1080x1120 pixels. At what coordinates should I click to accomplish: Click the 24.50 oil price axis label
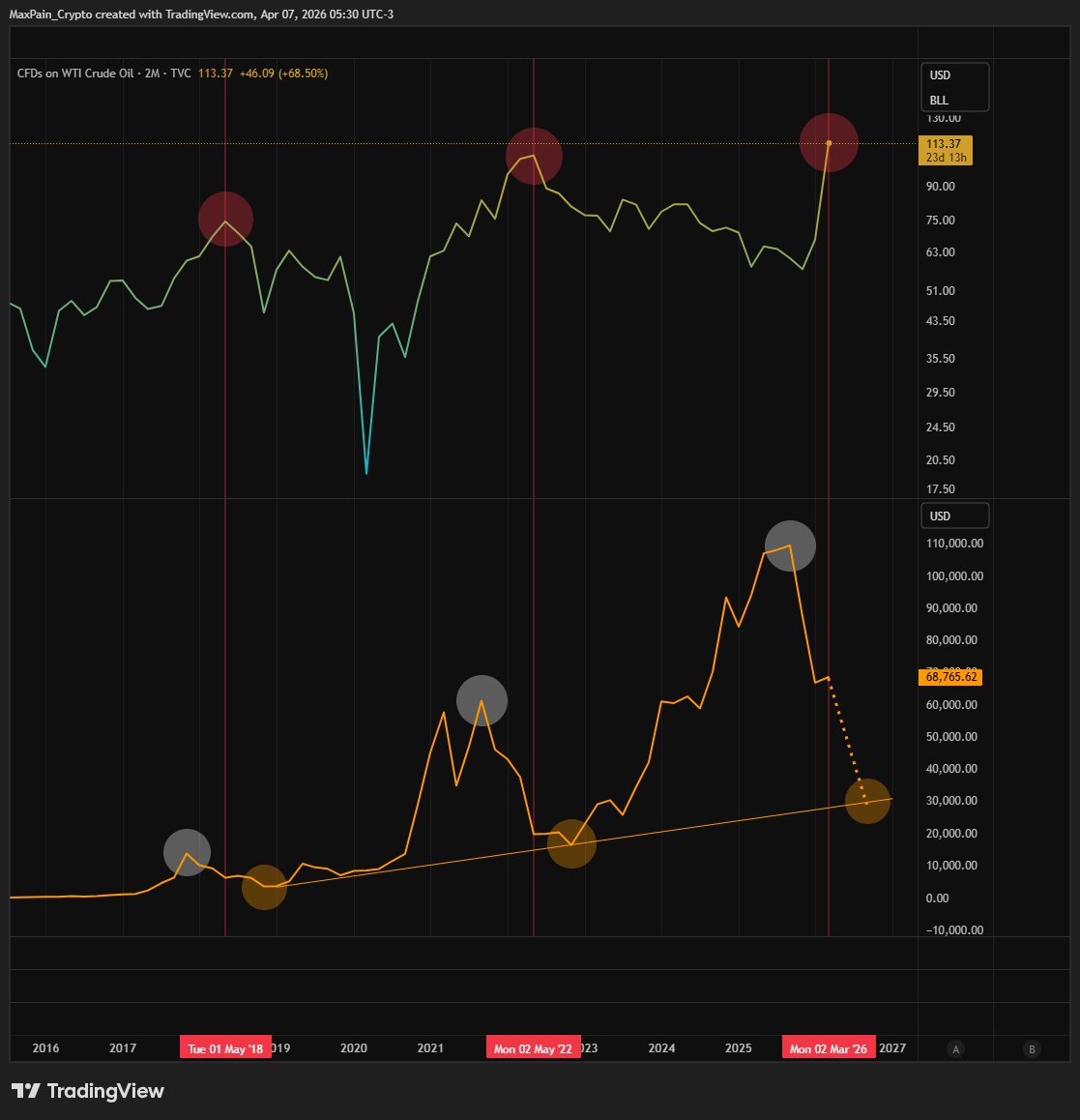pos(941,427)
